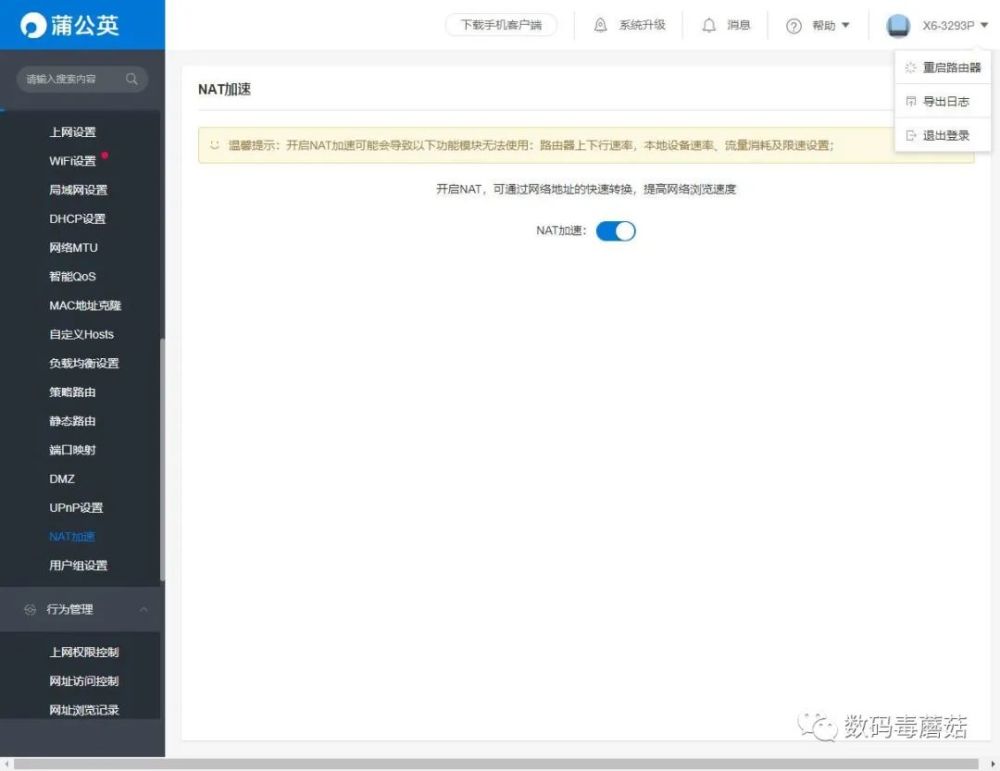The image size is (1000, 771).
Task: Select 导出日志 from the account menu
Action: (x=945, y=101)
